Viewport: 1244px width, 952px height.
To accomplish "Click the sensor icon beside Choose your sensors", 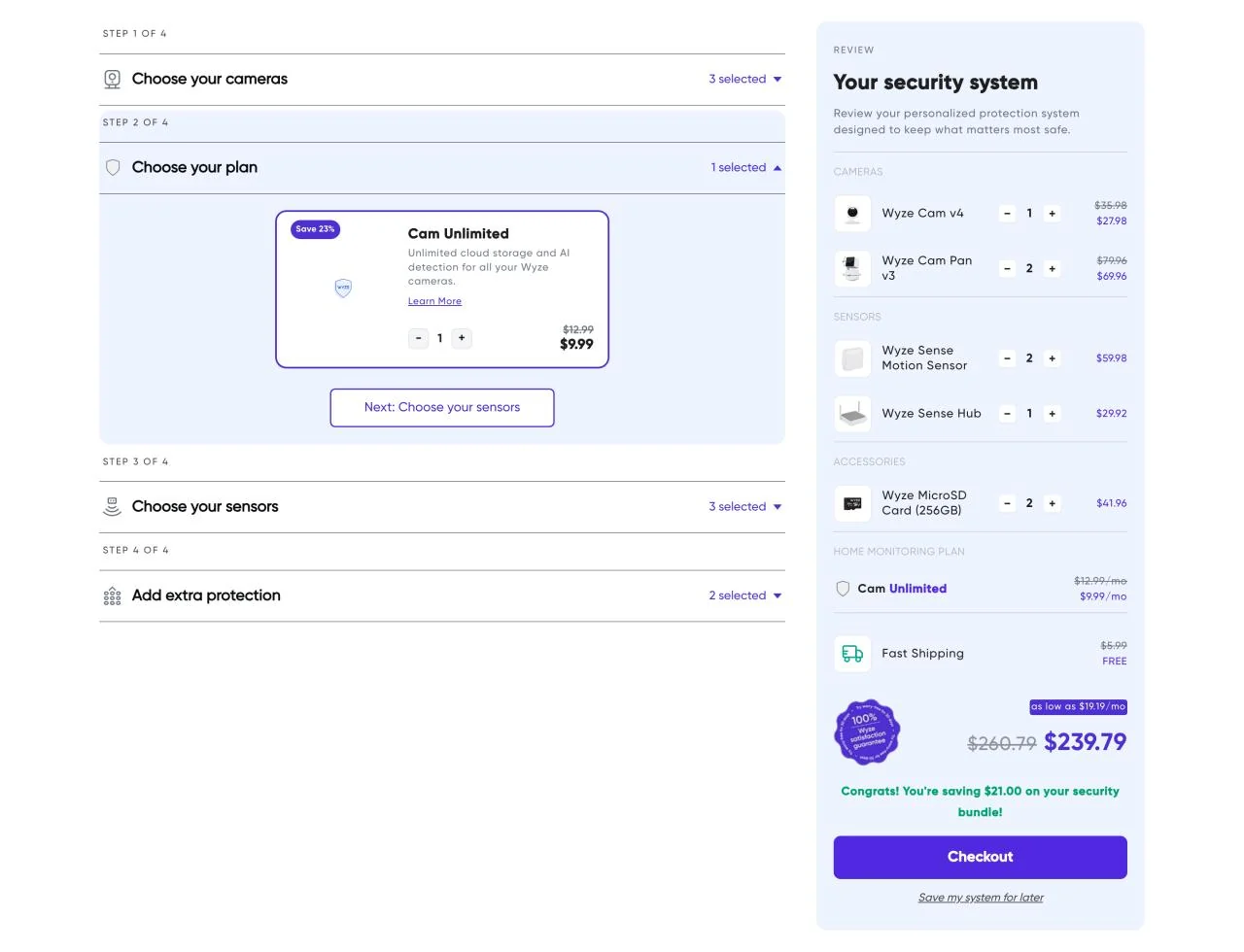I will coord(113,506).
